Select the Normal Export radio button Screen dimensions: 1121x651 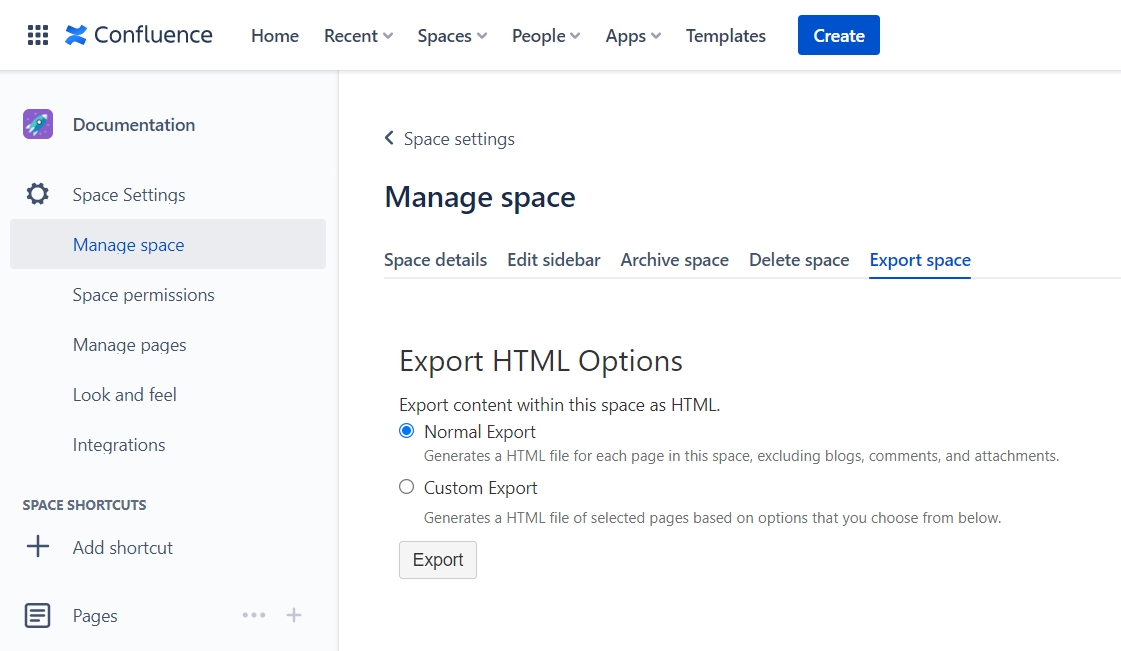tap(406, 431)
